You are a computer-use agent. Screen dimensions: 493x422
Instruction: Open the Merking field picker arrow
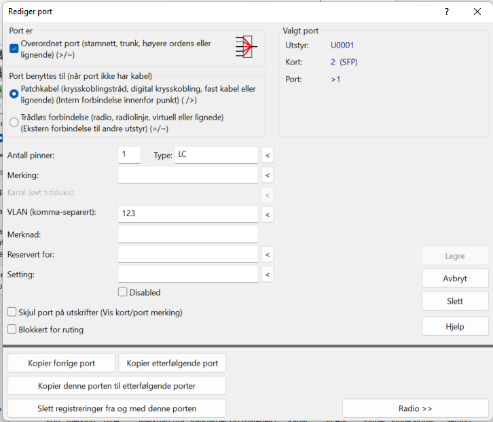pyautogui.click(x=267, y=175)
